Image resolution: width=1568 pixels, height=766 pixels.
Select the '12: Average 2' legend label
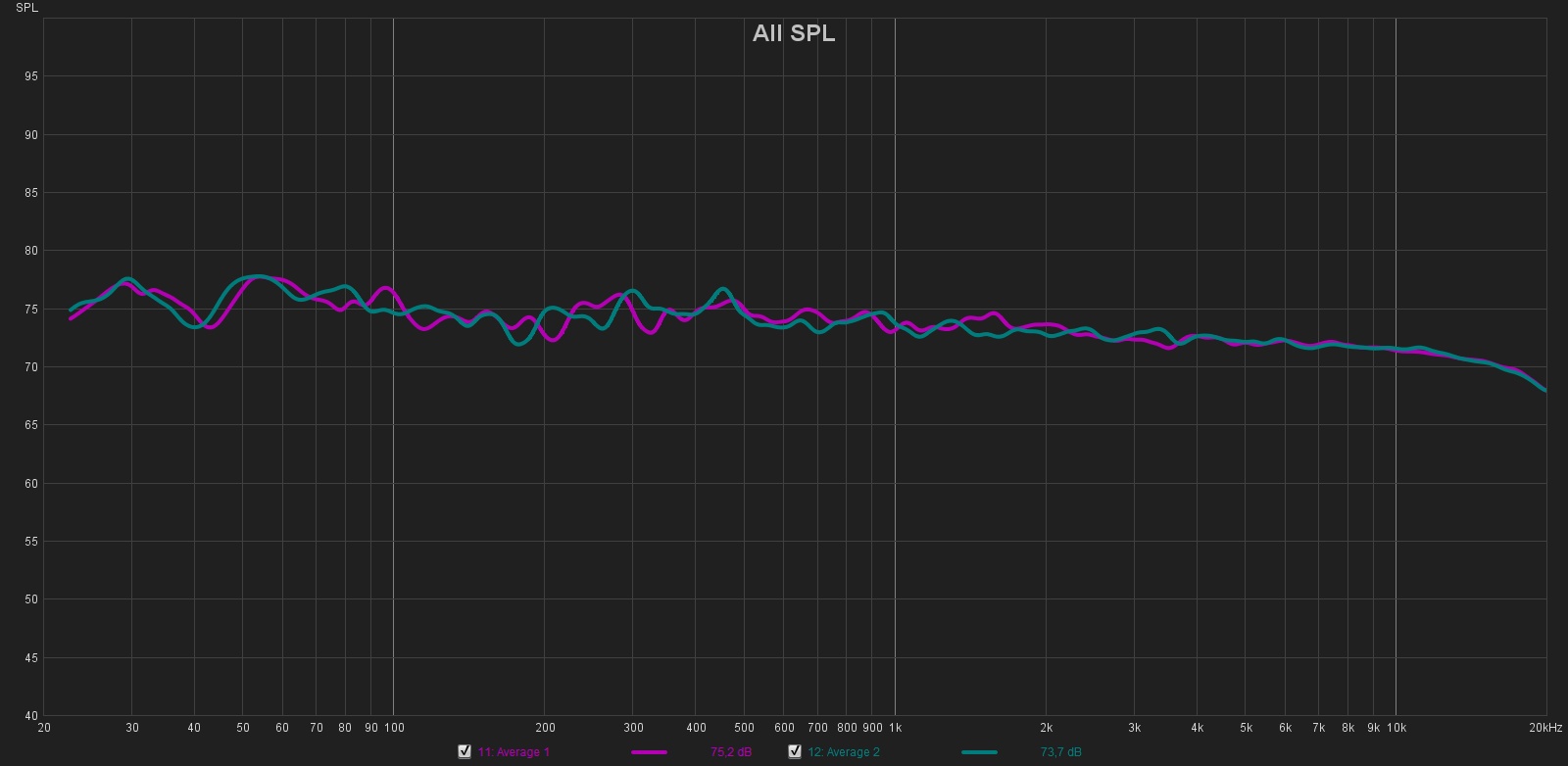coord(844,752)
